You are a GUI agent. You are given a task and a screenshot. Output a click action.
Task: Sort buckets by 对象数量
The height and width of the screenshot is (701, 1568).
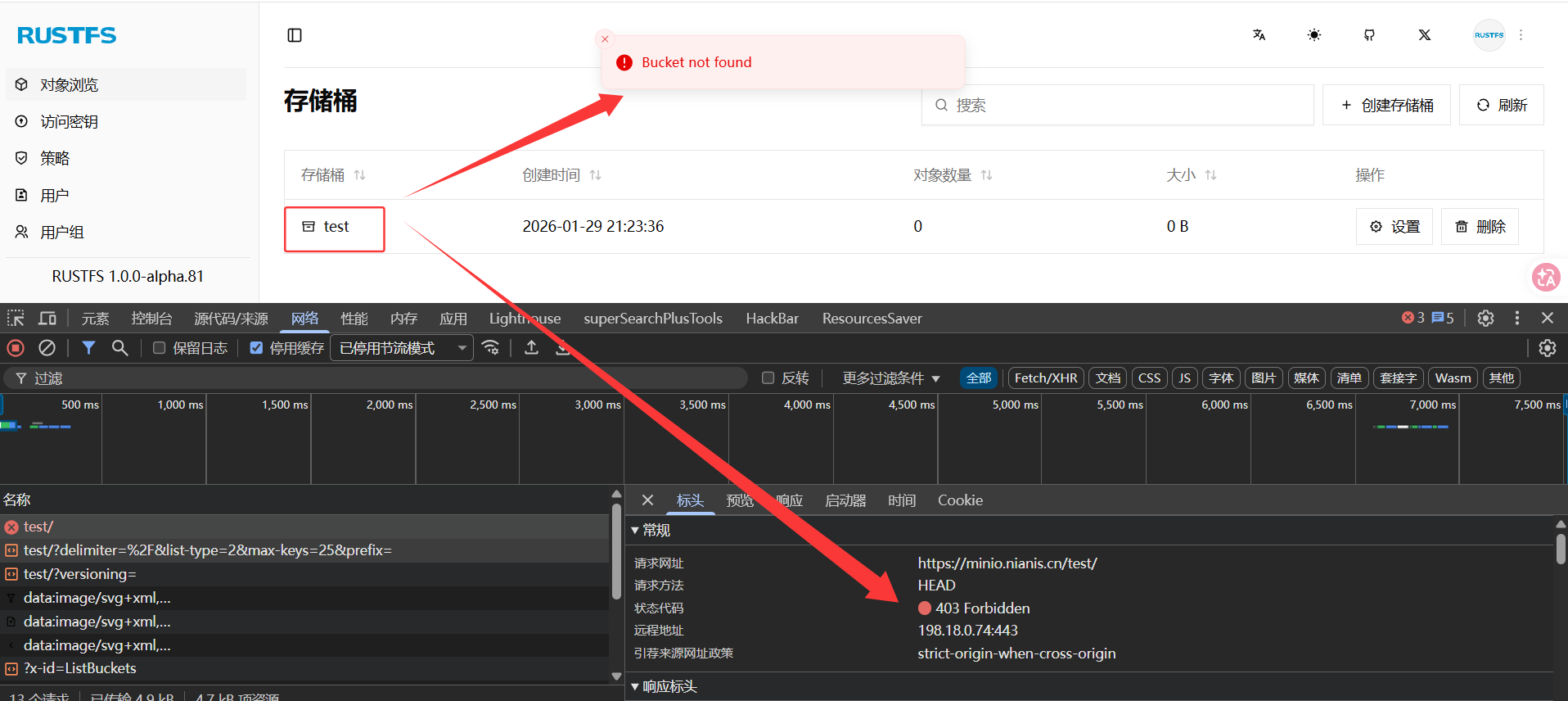coord(953,175)
